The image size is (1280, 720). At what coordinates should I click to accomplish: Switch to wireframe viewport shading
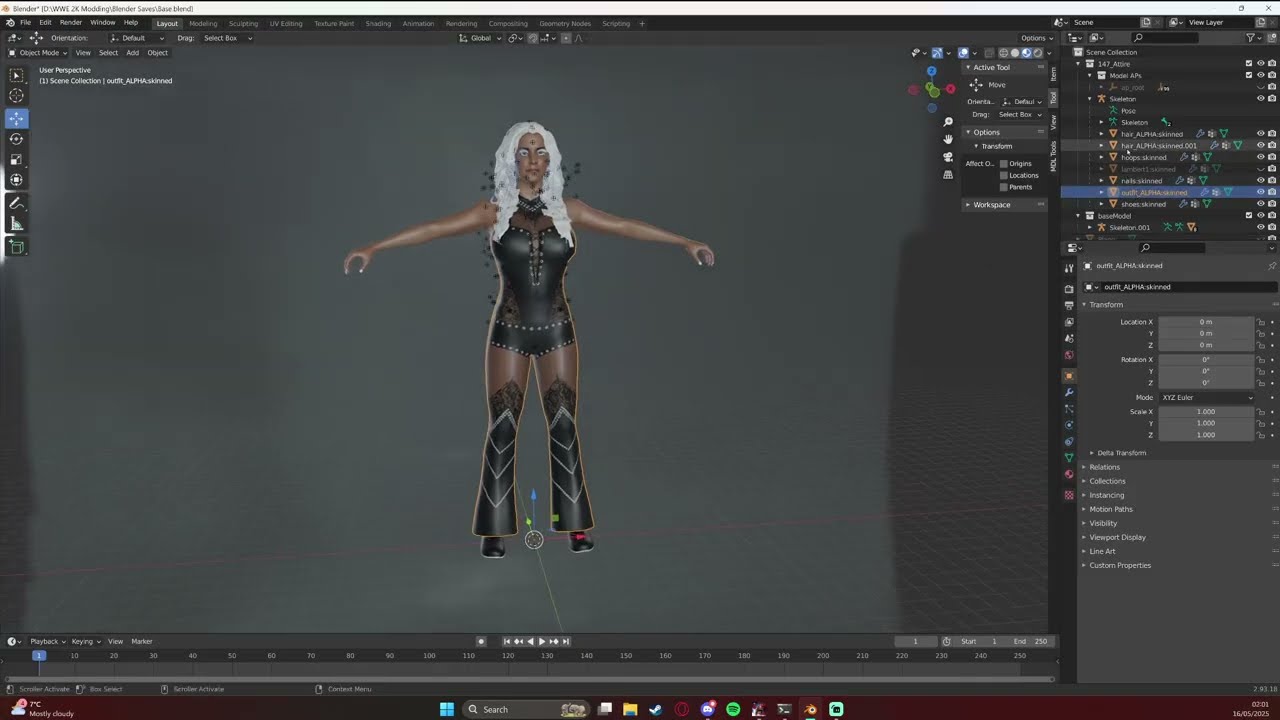coord(1004,53)
